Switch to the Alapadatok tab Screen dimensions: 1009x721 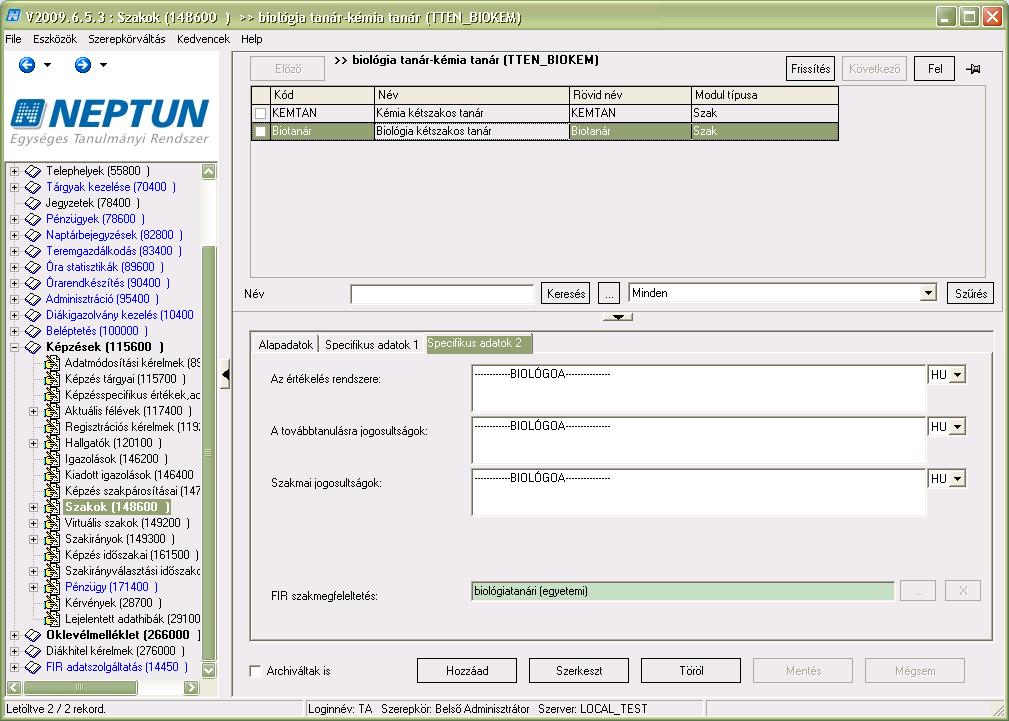point(285,345)
